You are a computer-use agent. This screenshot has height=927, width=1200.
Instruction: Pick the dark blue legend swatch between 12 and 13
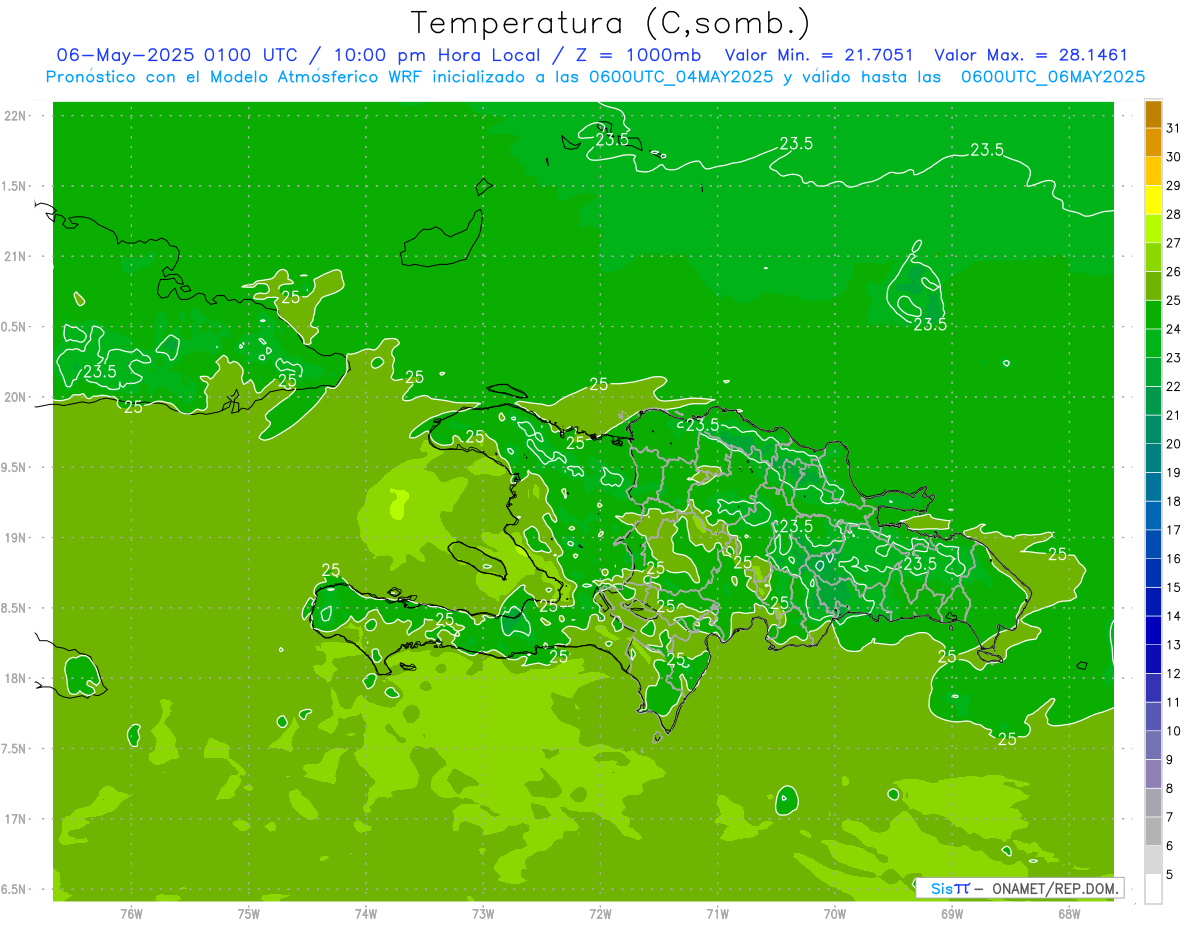pyautogui.click(x=1153, y=659)
